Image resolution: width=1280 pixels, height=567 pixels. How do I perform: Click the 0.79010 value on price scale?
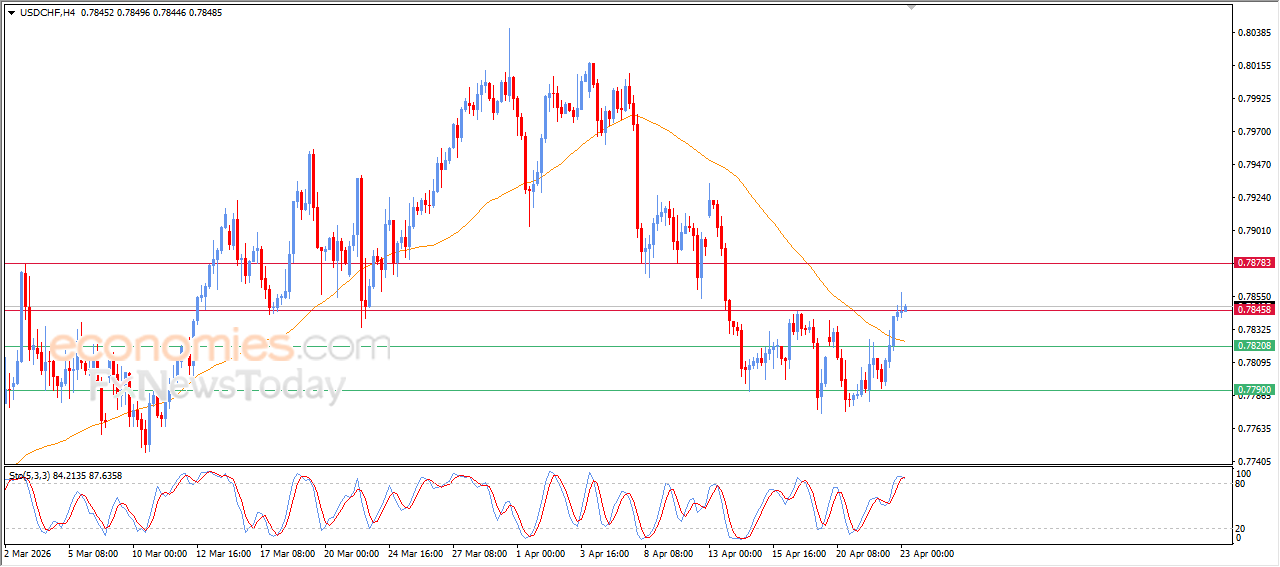(x=1252, y=231)
